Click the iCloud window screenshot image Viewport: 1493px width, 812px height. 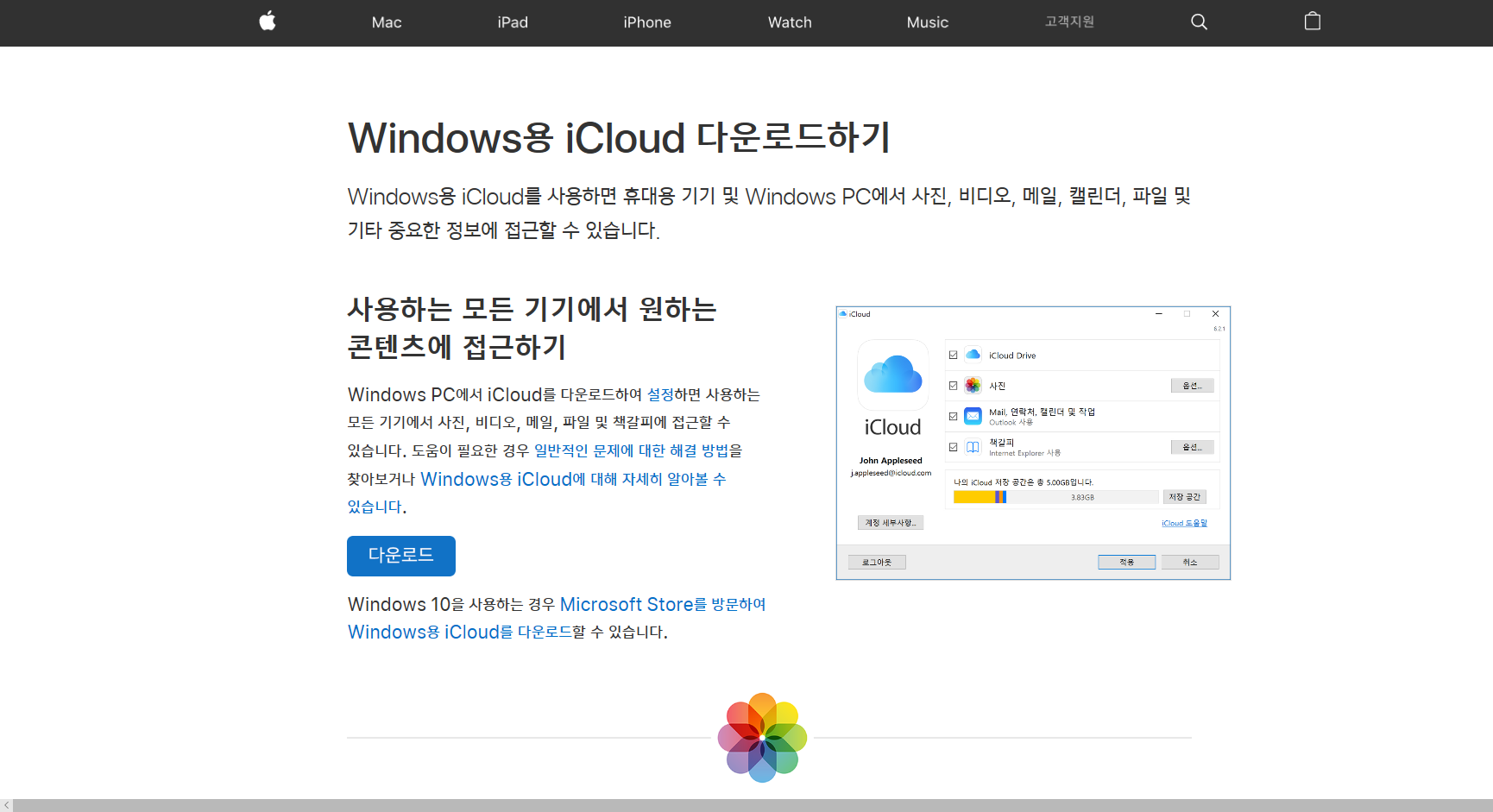click(1033, 443)
